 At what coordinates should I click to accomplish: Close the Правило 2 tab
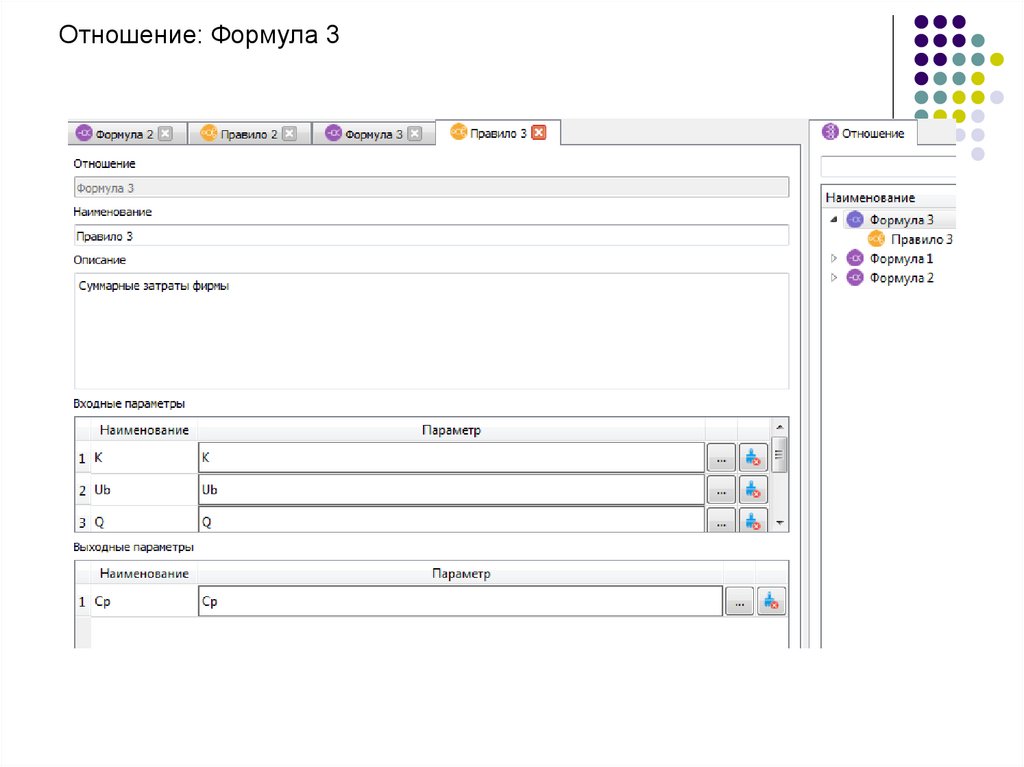pos(289,134)
